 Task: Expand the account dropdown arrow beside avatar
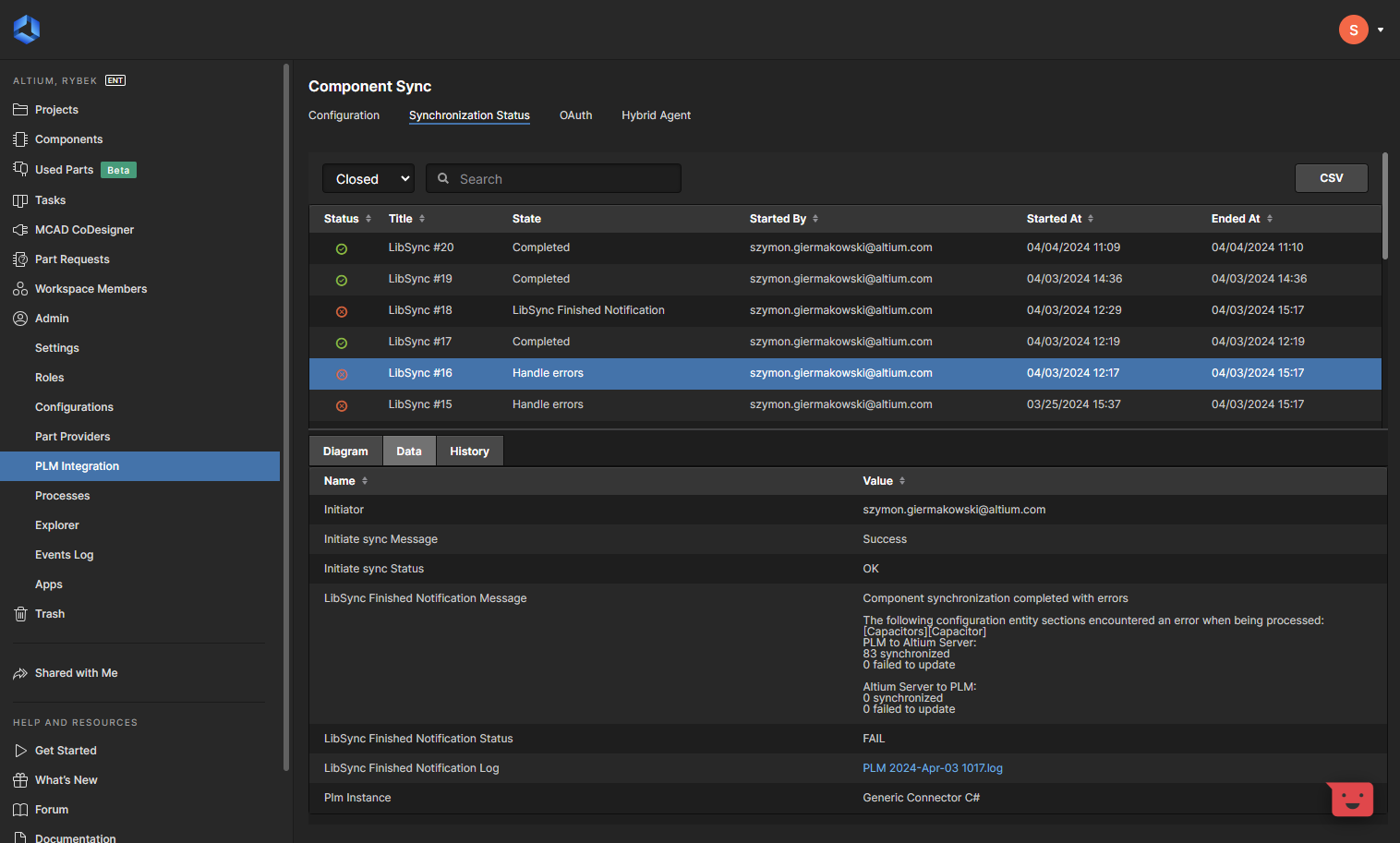1381,30
